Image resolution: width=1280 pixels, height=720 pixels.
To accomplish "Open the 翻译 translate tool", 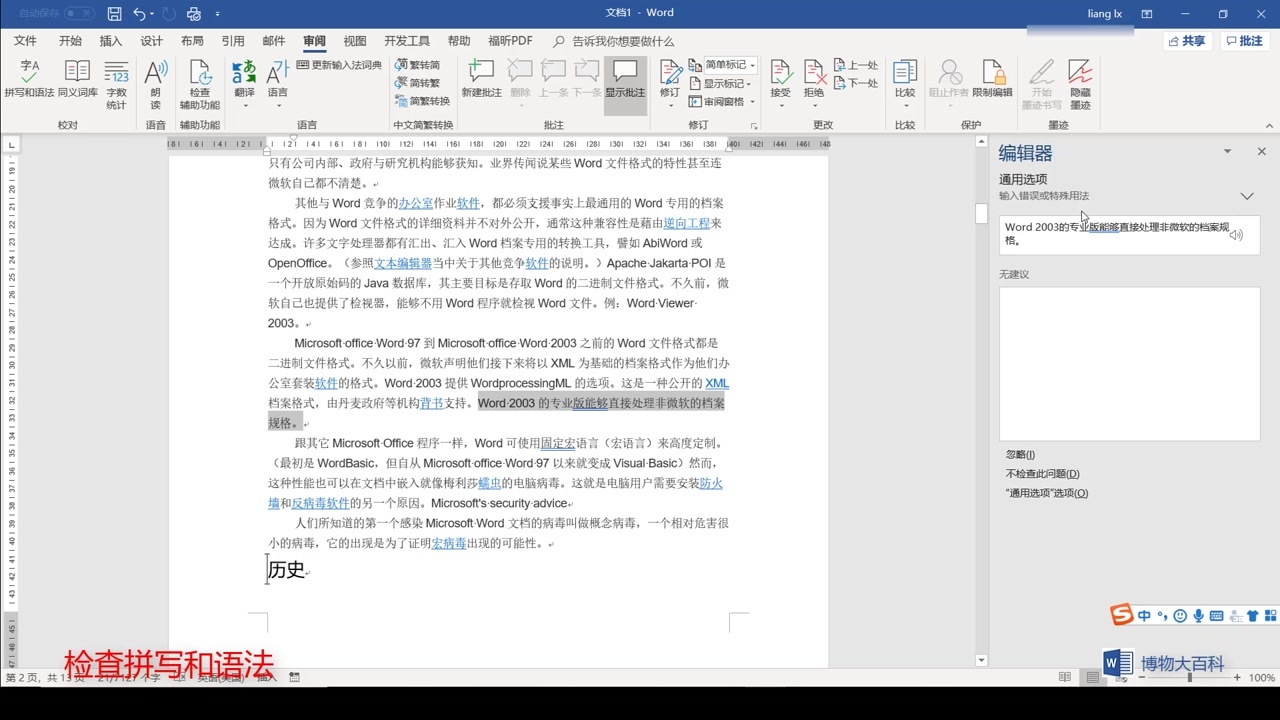I will [x=244, y=84].
